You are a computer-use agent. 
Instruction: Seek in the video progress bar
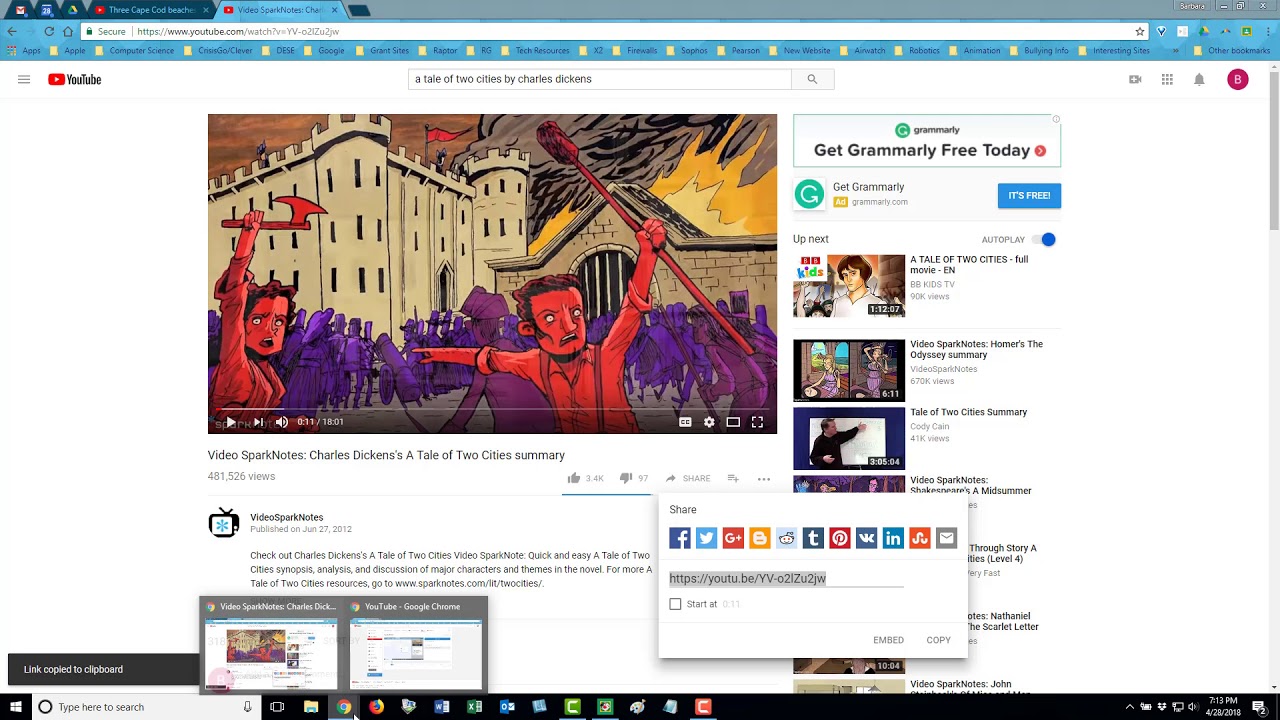[492, 408]
